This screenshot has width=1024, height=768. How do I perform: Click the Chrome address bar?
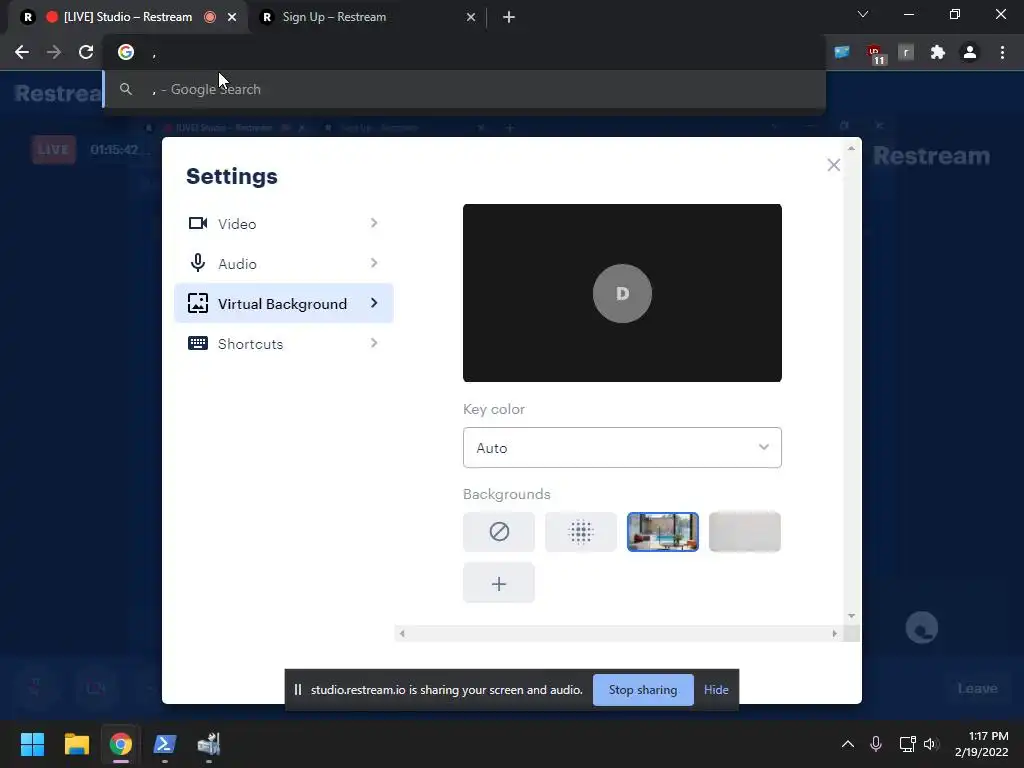pyautogui.click(x=464, y=52)
